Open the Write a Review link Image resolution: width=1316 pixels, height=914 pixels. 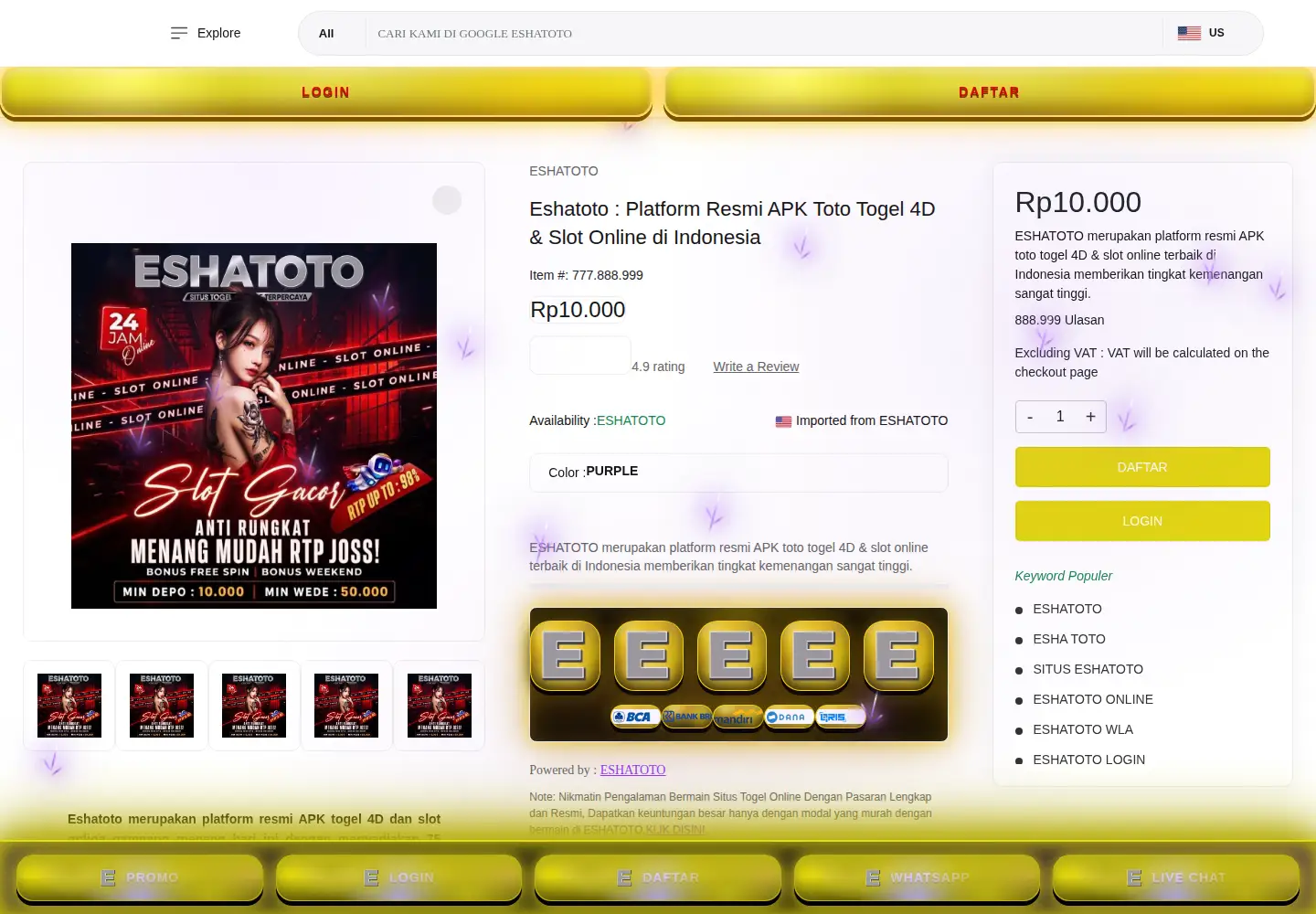click(x=756, y=367)
